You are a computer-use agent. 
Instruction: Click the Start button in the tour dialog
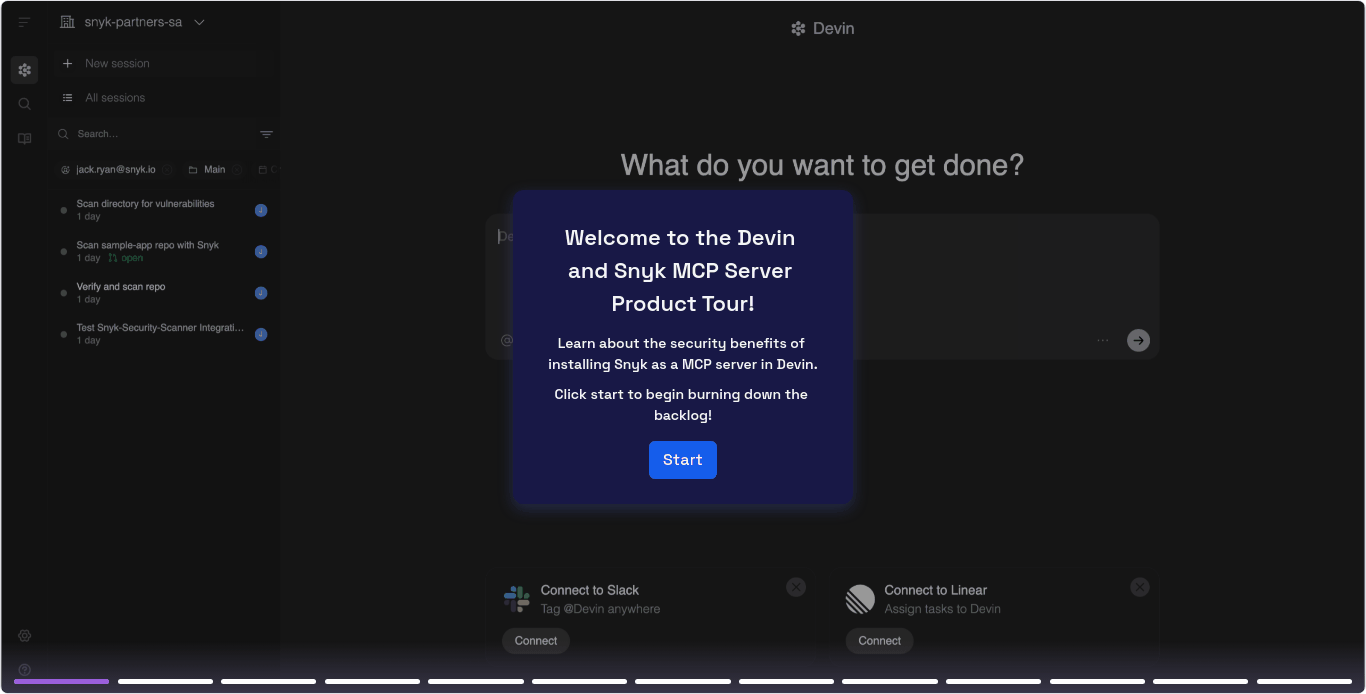pyautogui.click(x=683, y=460)
